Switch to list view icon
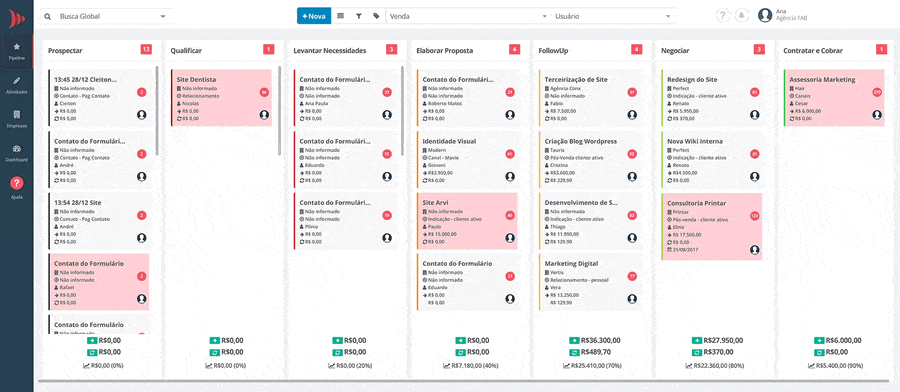The width and height of the screenshot is (900, 392). coord(340,16)
